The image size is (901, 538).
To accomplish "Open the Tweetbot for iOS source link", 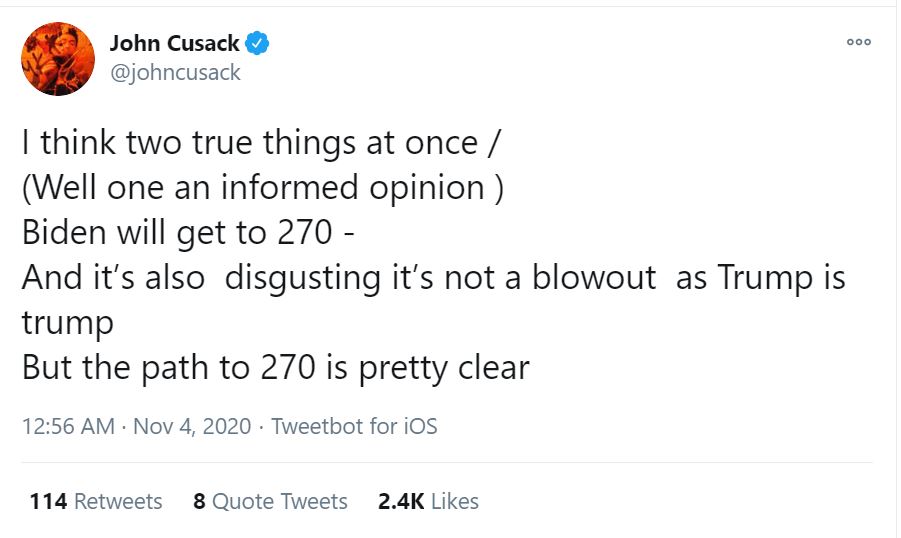I will click(x=354, y=426).
